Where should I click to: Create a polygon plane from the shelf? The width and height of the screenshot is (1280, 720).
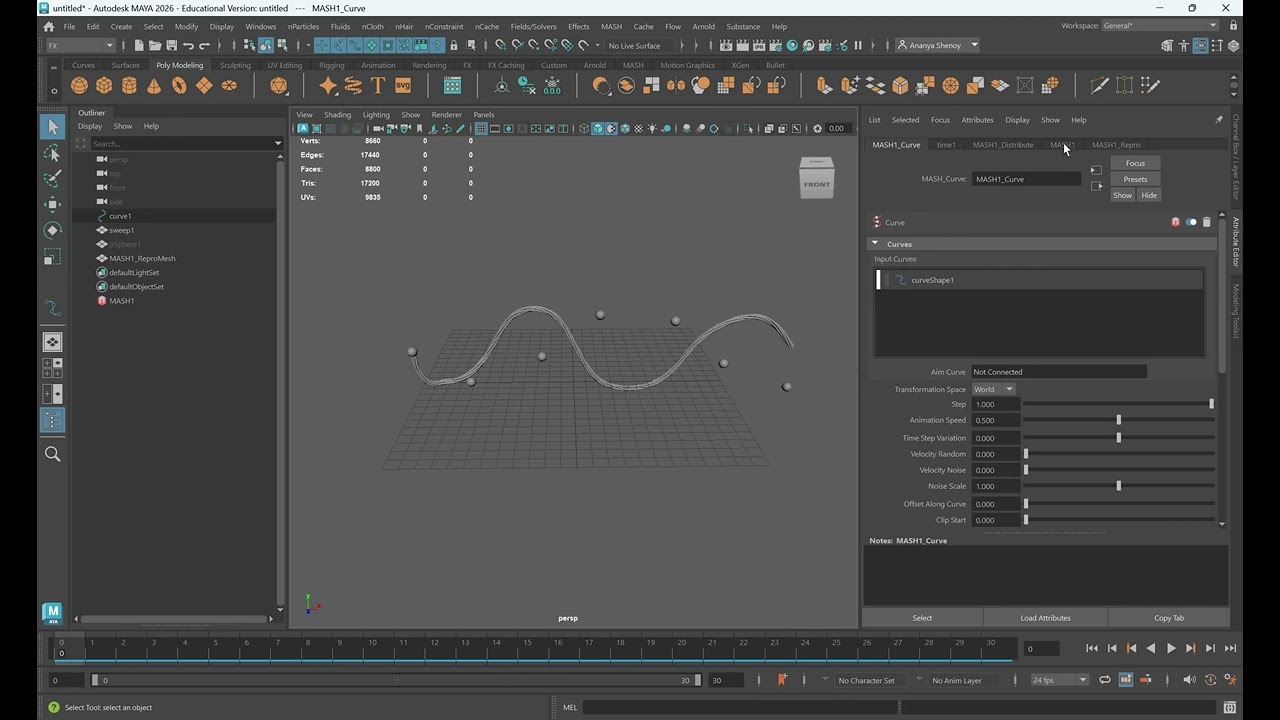(x=204, y=86)
